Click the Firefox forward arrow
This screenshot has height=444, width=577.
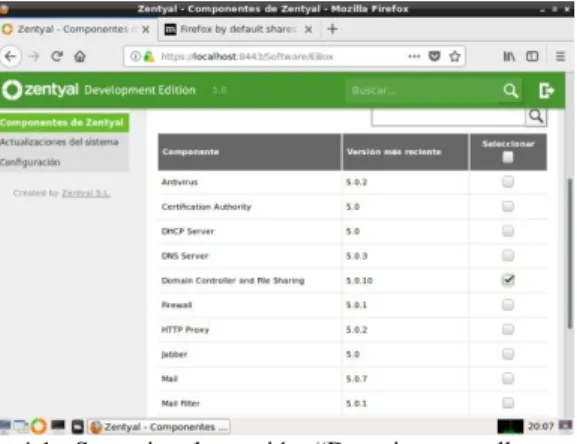34,57
